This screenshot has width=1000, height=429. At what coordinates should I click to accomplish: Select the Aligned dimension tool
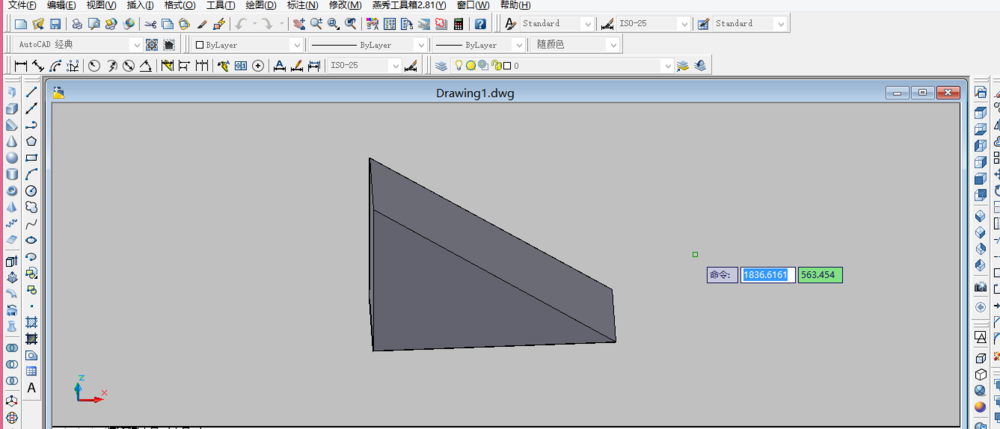(x=38, y=66)
